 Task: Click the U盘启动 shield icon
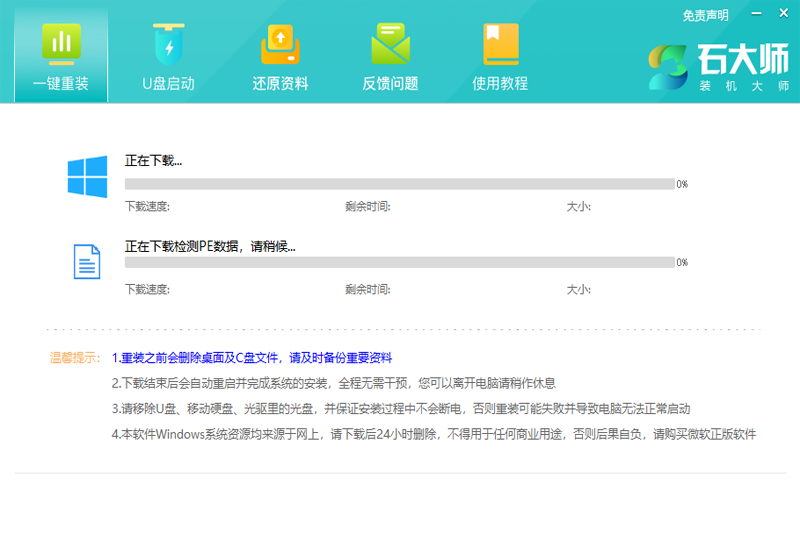tap(168, 44)
